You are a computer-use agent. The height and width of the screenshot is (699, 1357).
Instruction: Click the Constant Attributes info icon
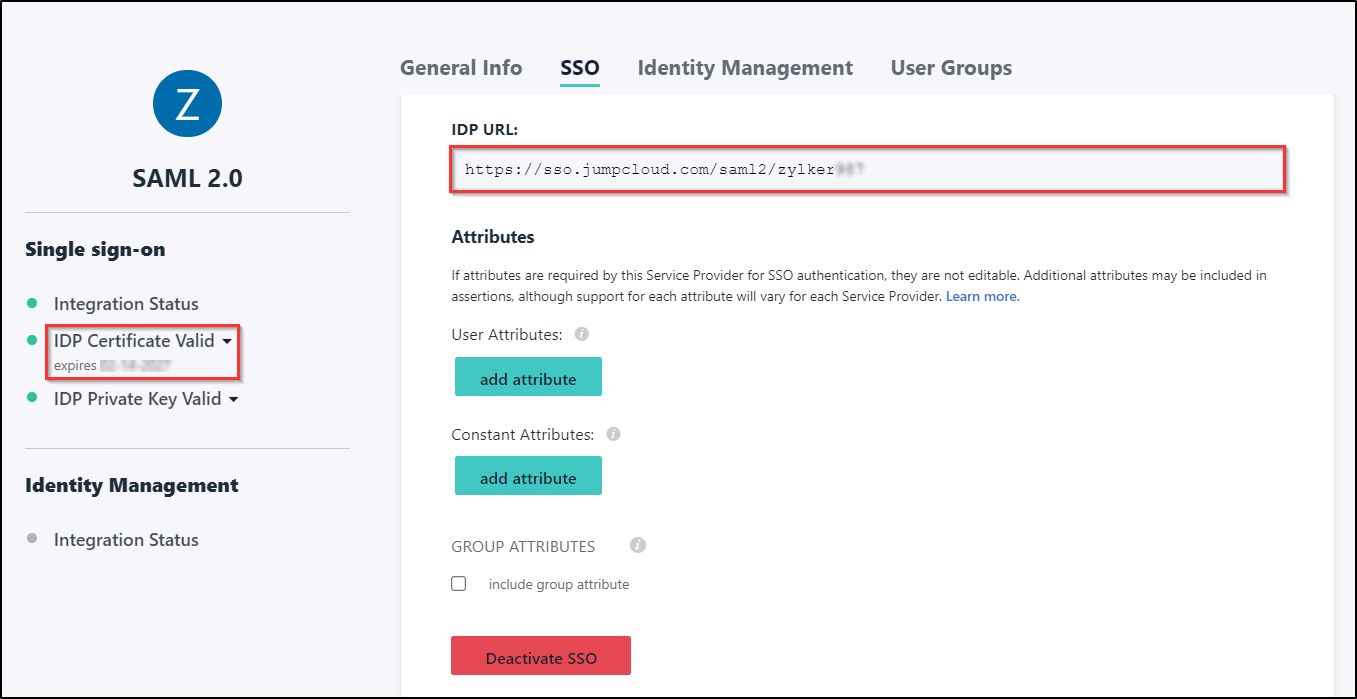[613, 434]
